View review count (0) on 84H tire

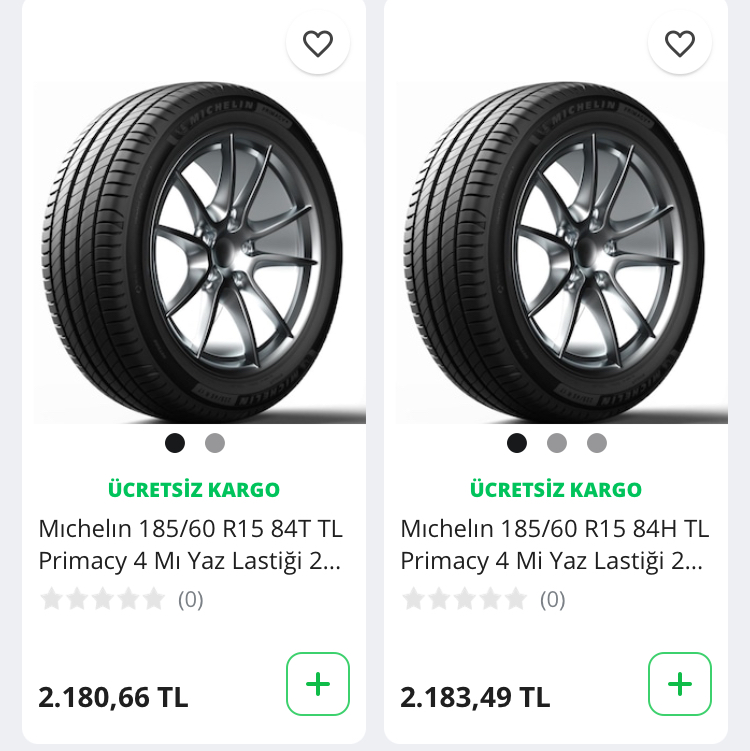coord(552,600)
